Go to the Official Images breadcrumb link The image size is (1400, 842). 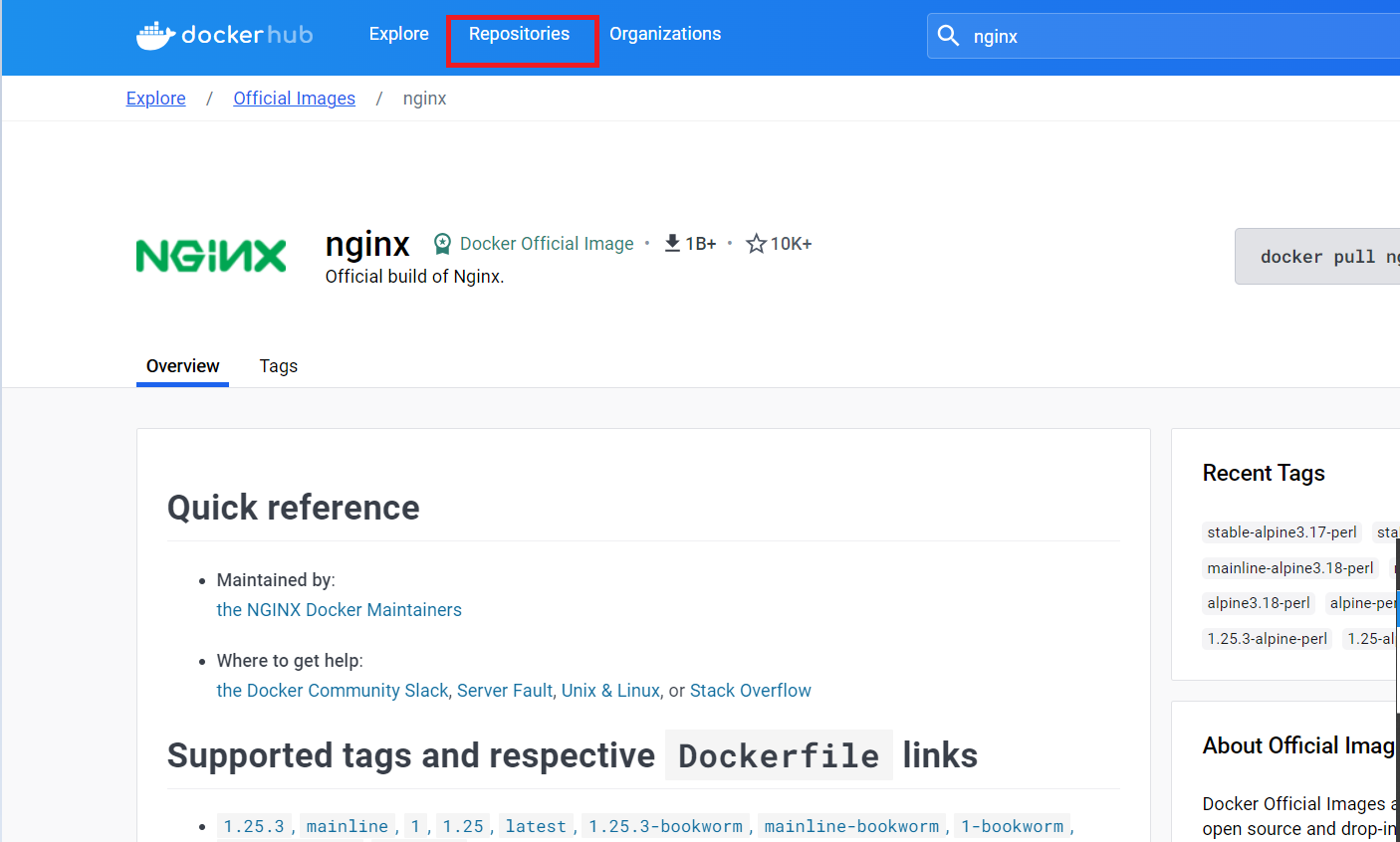pos(294,99)
